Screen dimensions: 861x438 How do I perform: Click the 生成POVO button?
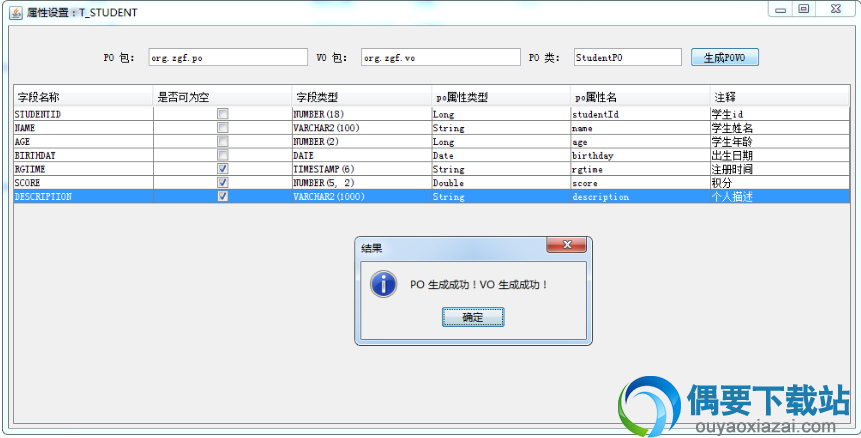pos(724,57)
